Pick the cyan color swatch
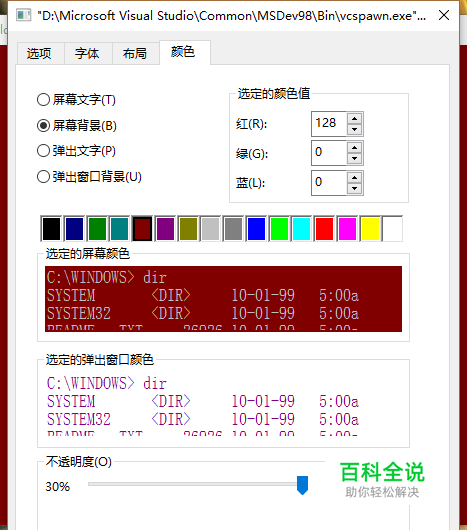The width and height of the screenshot is (467, 530). tap(301, 229)
